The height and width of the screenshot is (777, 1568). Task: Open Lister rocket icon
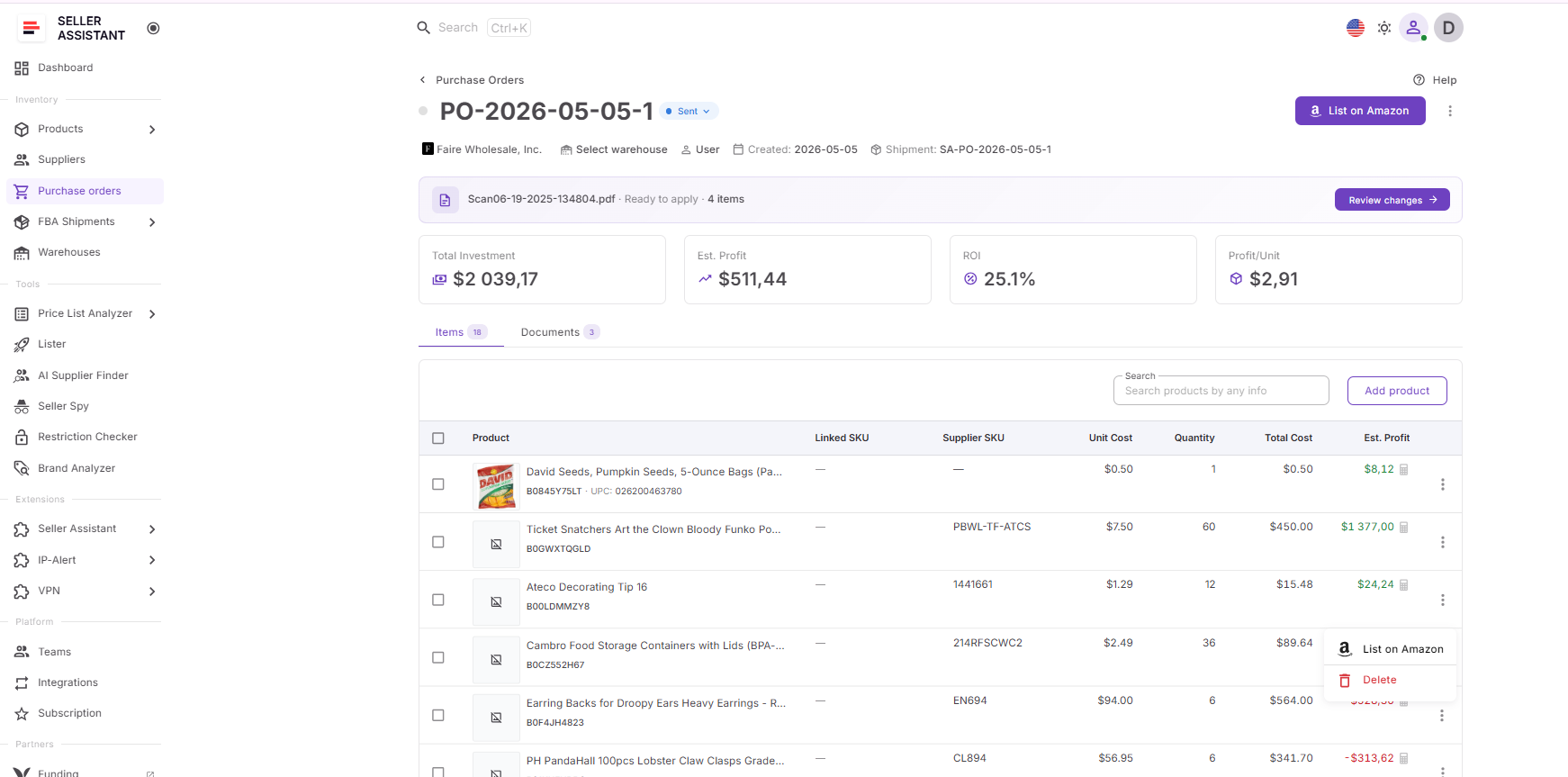tap(22, 345)
